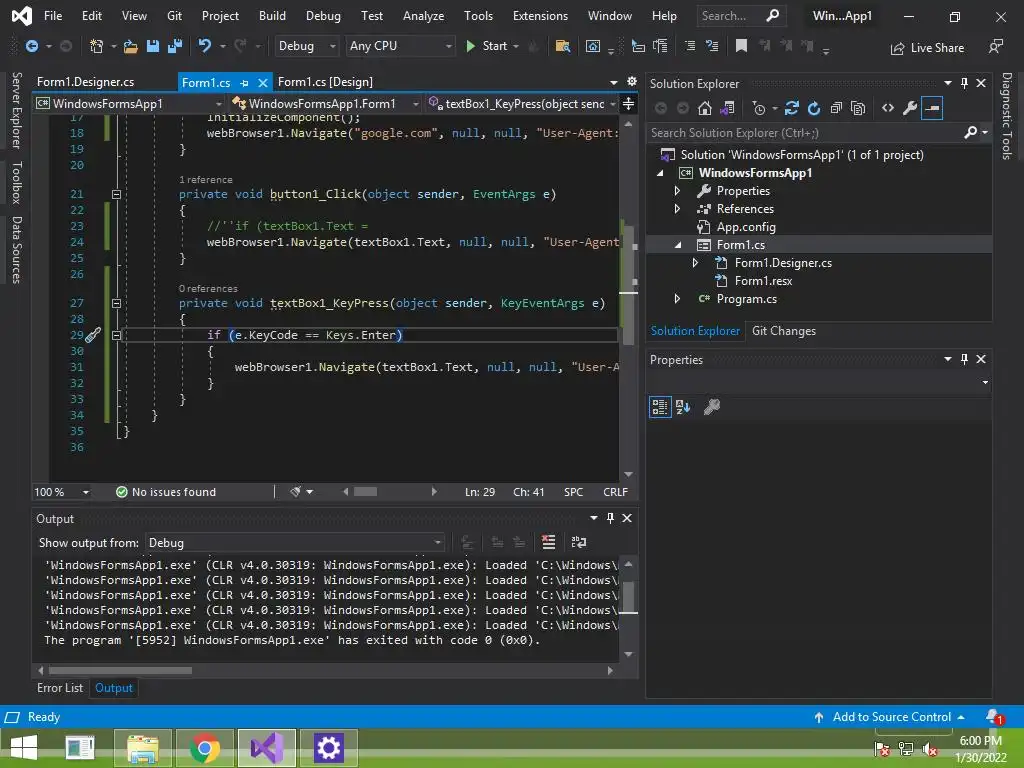1024x768 pixels.
Task: Click Add to Source Control in status bar
Action: 891,717
